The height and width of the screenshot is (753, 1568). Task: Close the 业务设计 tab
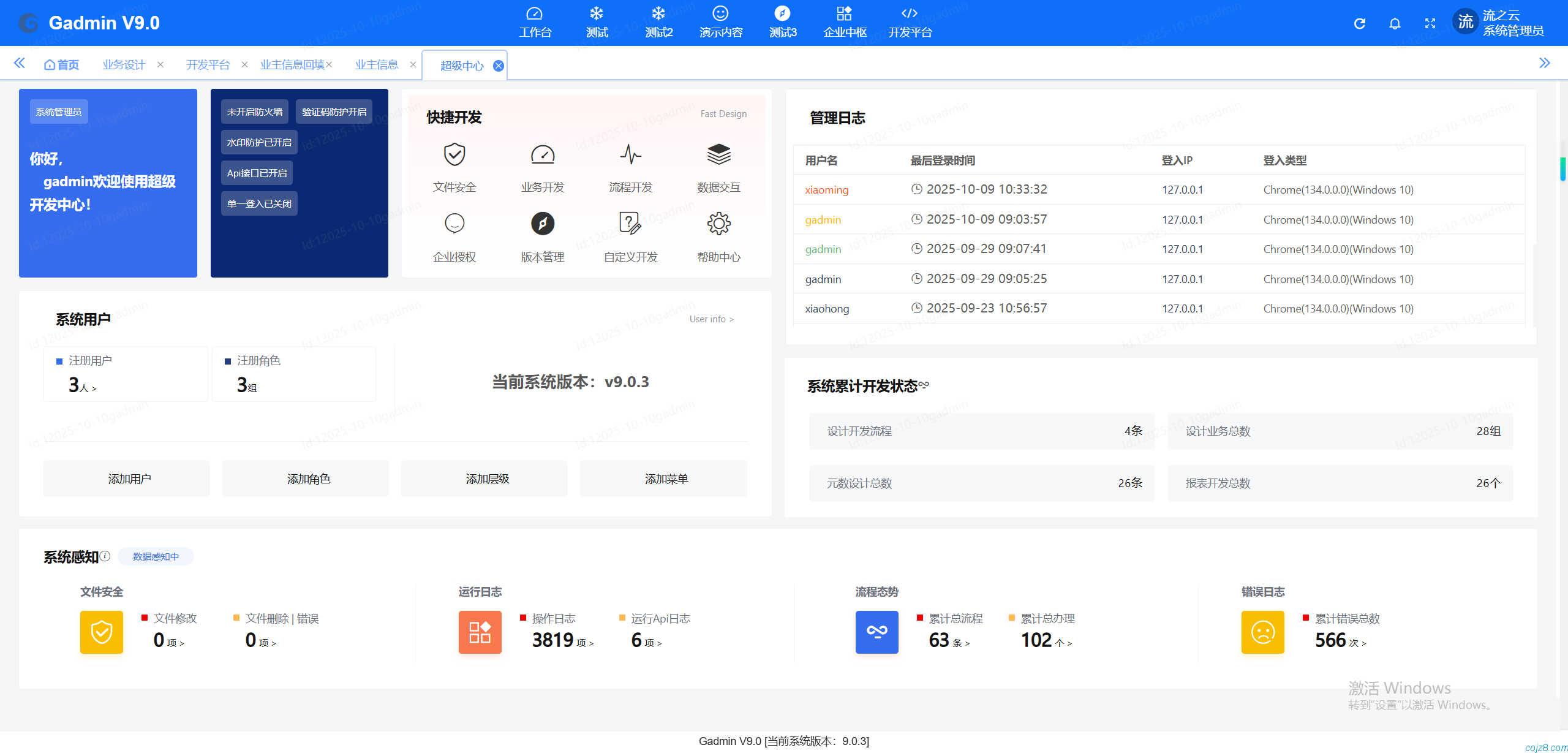[x=160, y=64]
